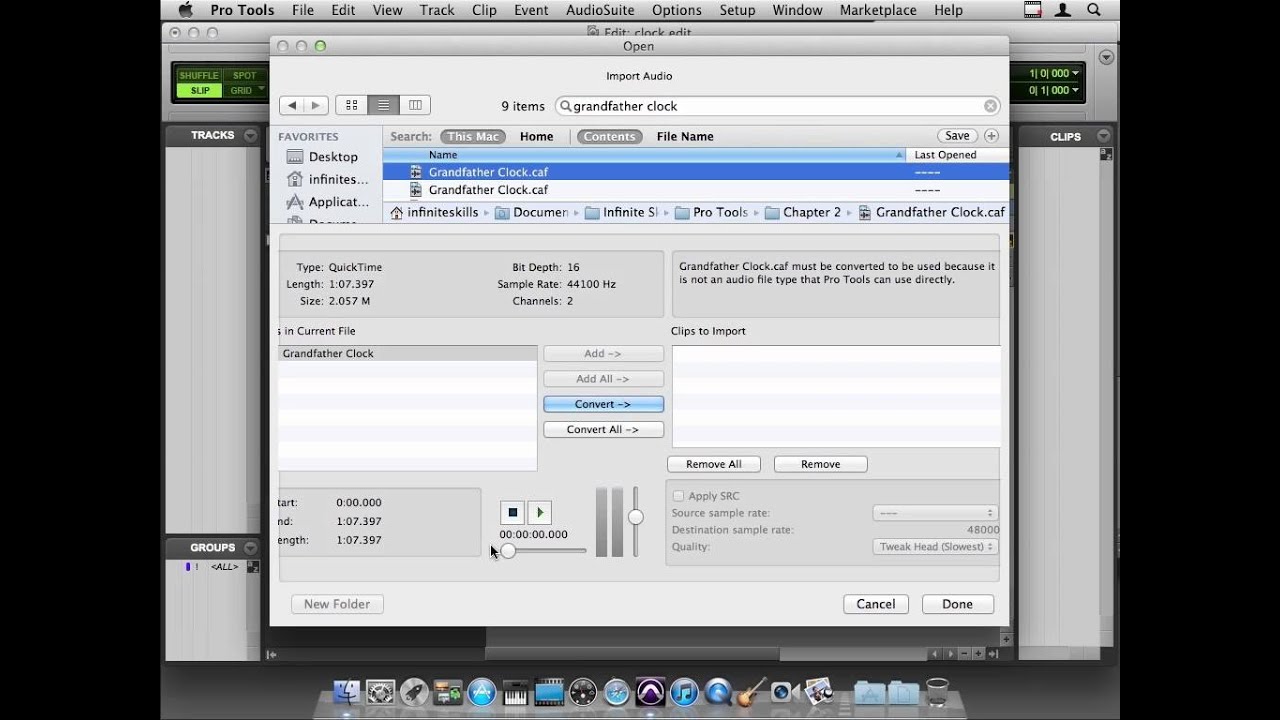Click the Save search button

[x=957, y=136]
